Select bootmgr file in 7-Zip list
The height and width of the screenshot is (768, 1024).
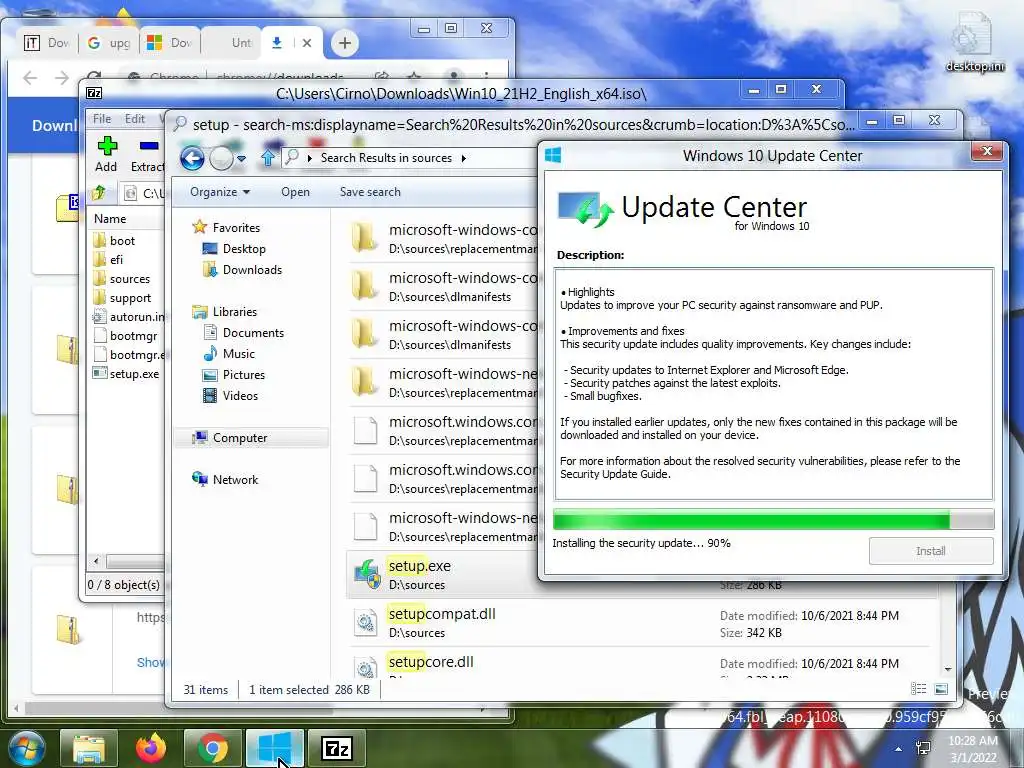pyautogui.click(x=133, y=336)
